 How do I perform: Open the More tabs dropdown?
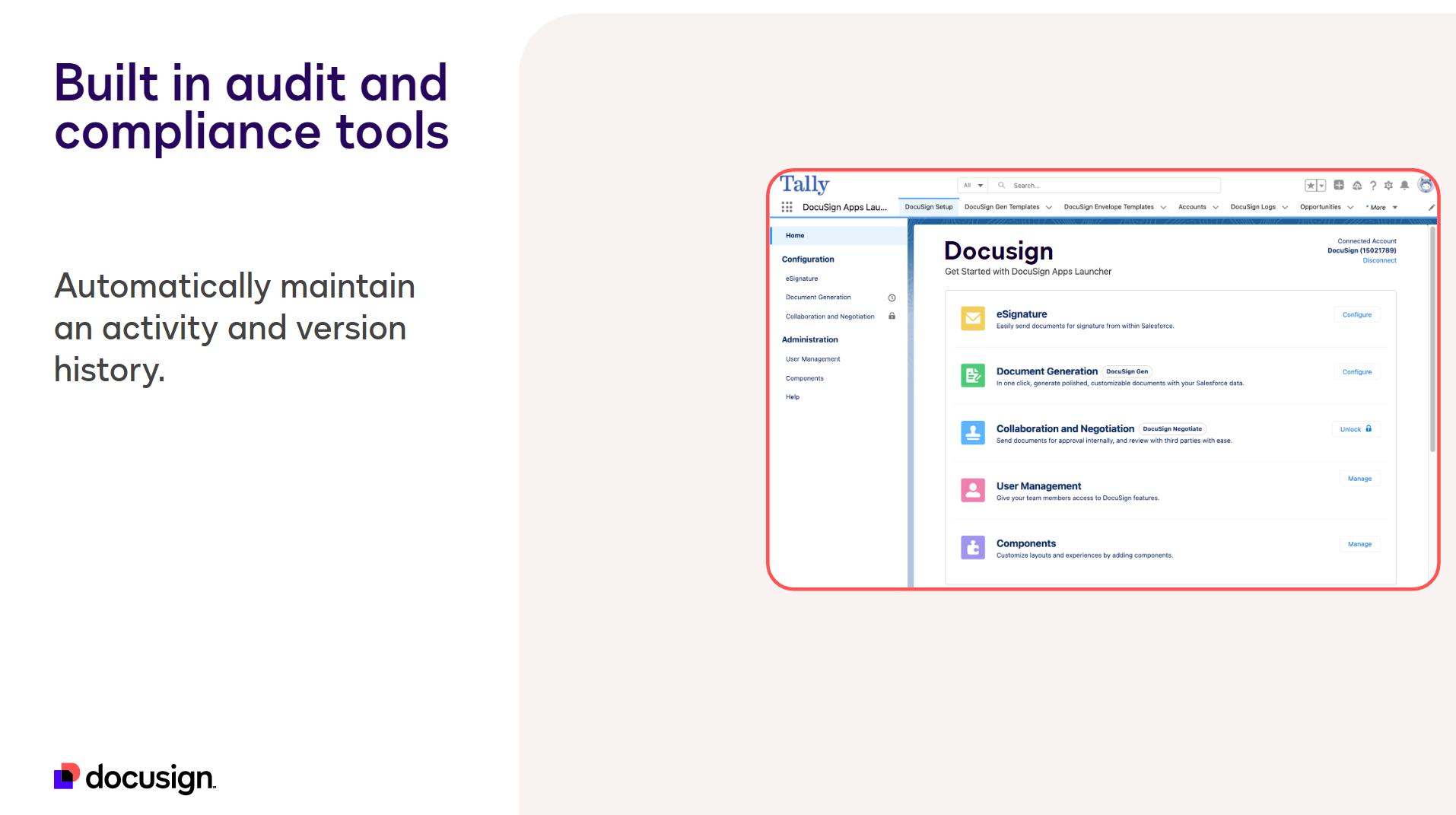[1382, 207]
